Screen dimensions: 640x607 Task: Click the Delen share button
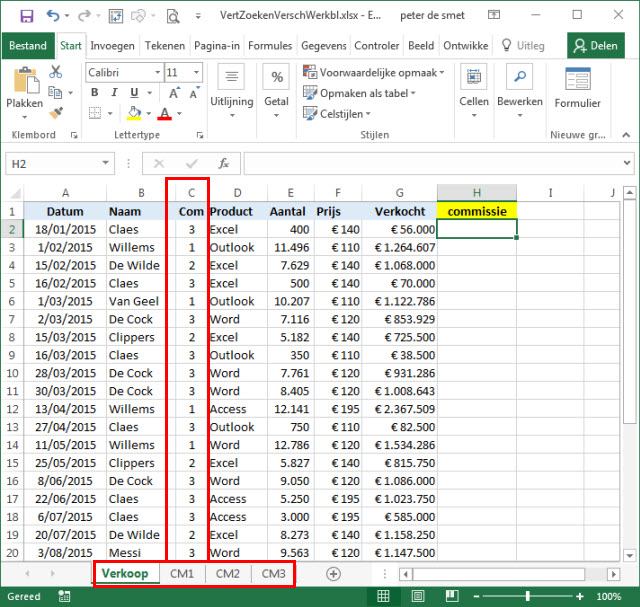point(596,45)
